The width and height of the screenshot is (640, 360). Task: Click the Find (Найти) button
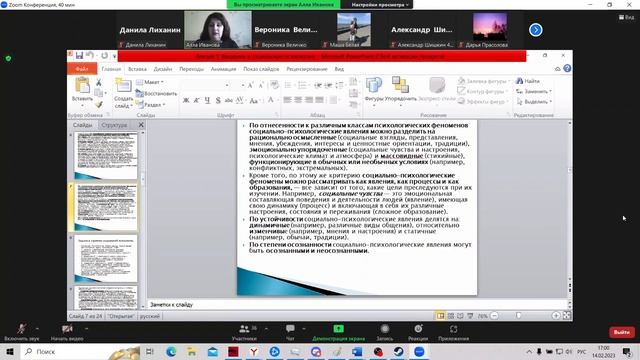pyautogui.click(x=528, y=81)
